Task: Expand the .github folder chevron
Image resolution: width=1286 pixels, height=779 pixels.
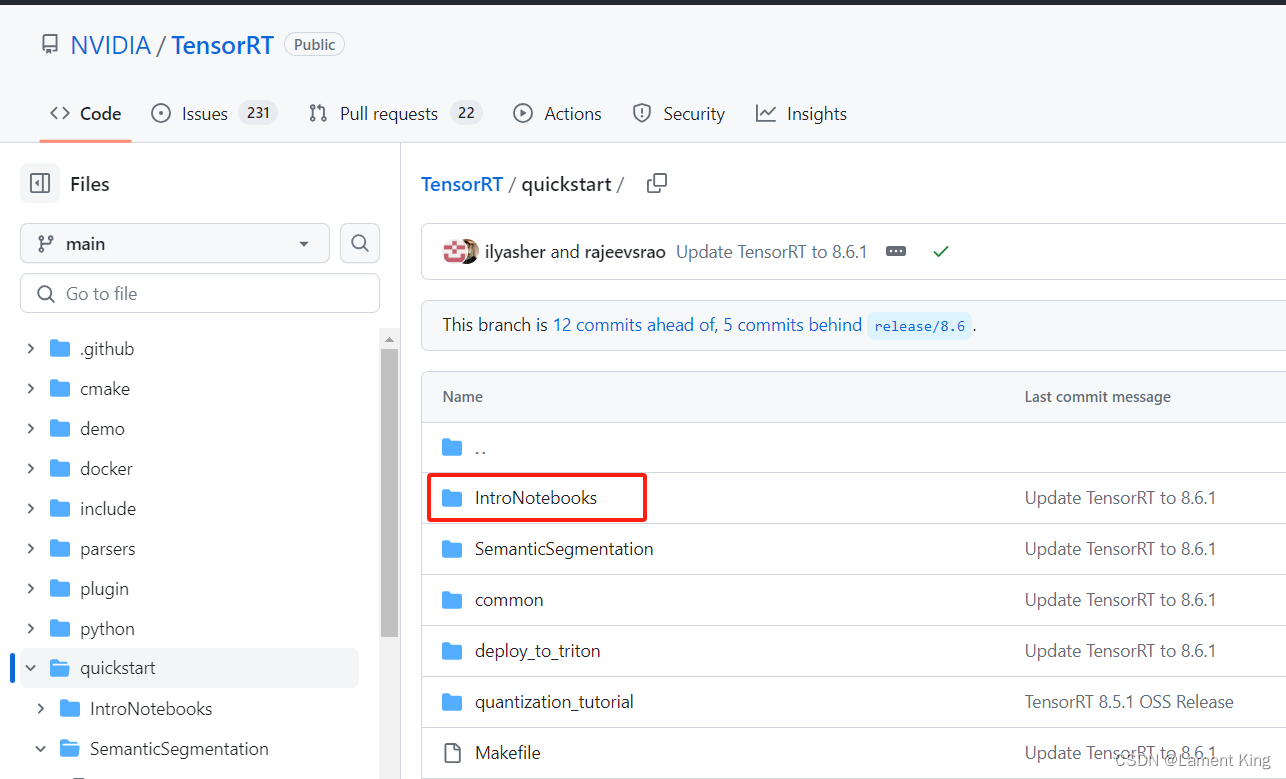Action: [x=31, y=349]
